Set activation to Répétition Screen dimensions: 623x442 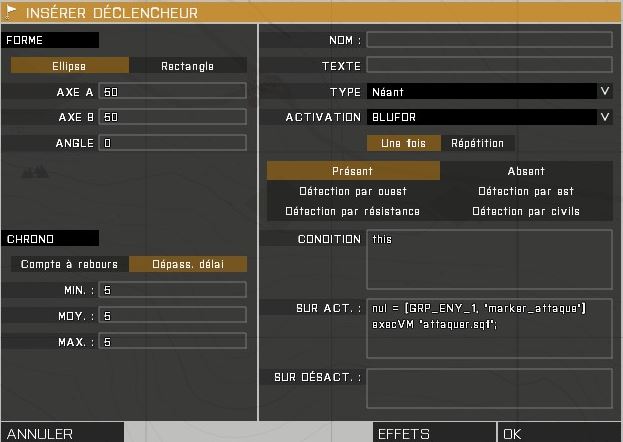[x=477, y=143]
